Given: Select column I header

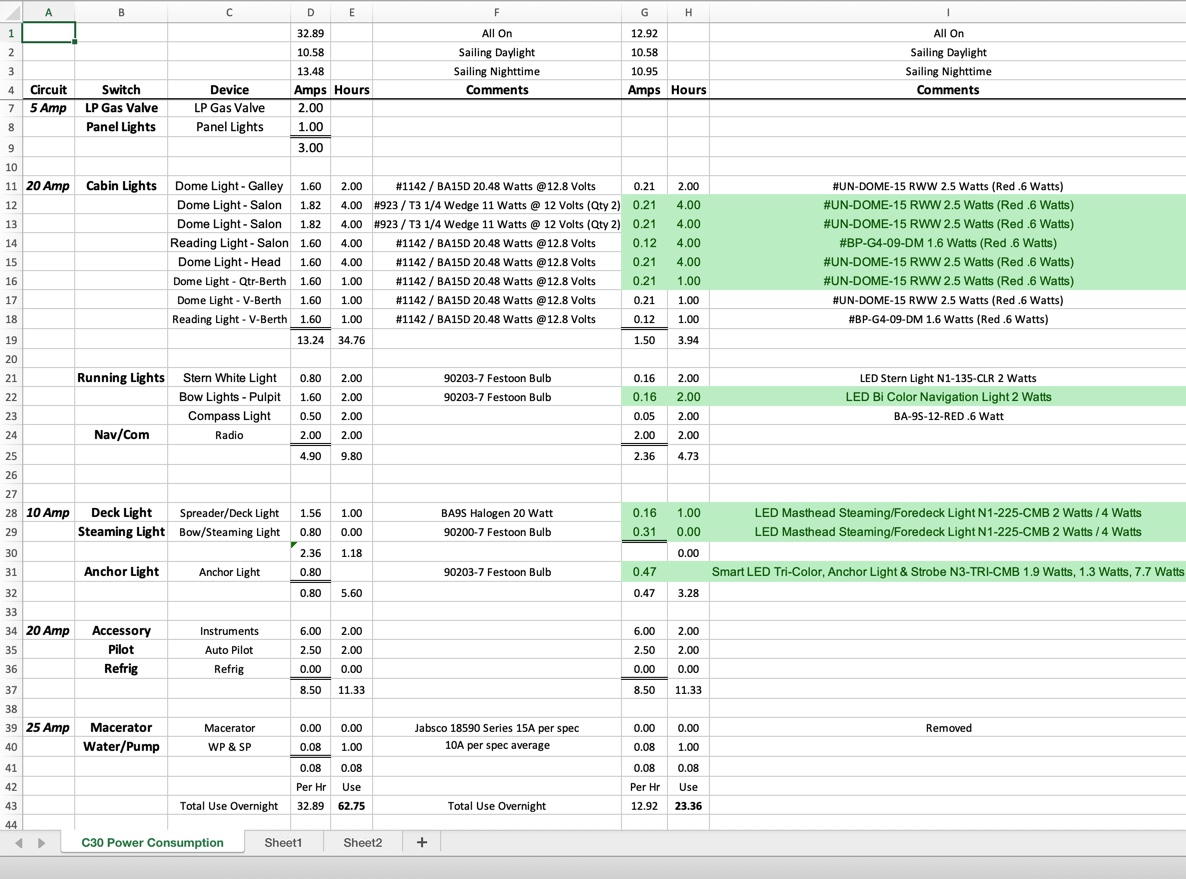Looking at the screenshot, I should click(948, 12).
